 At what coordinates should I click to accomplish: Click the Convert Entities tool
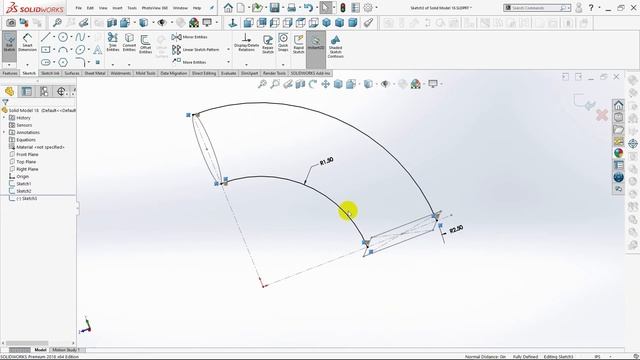coord(129,43)
